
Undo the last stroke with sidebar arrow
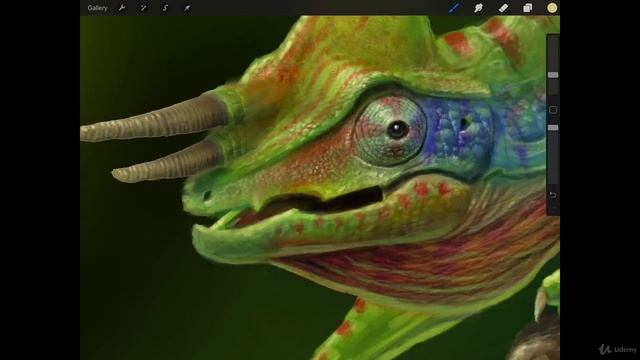pyautogui.click(x=553, y=195)
